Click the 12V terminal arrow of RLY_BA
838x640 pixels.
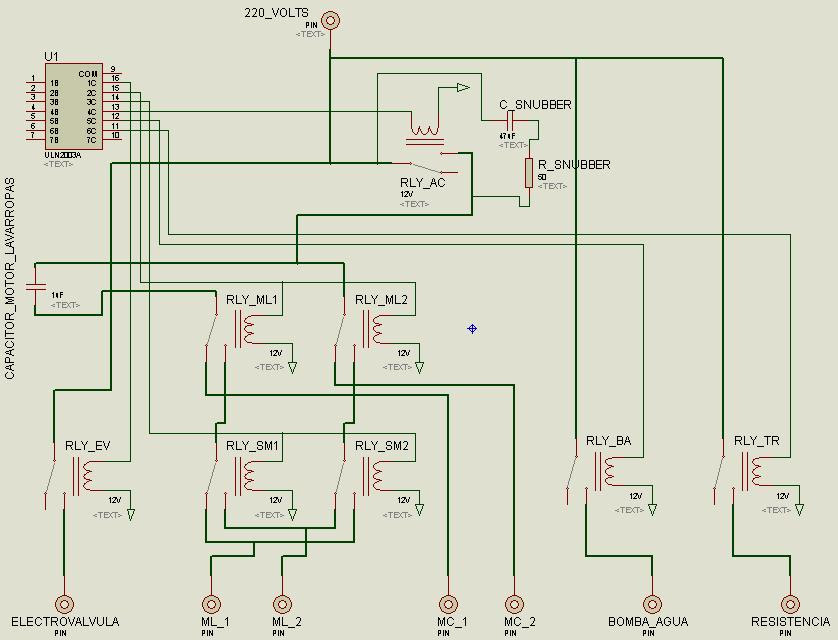tap(653, 510)
